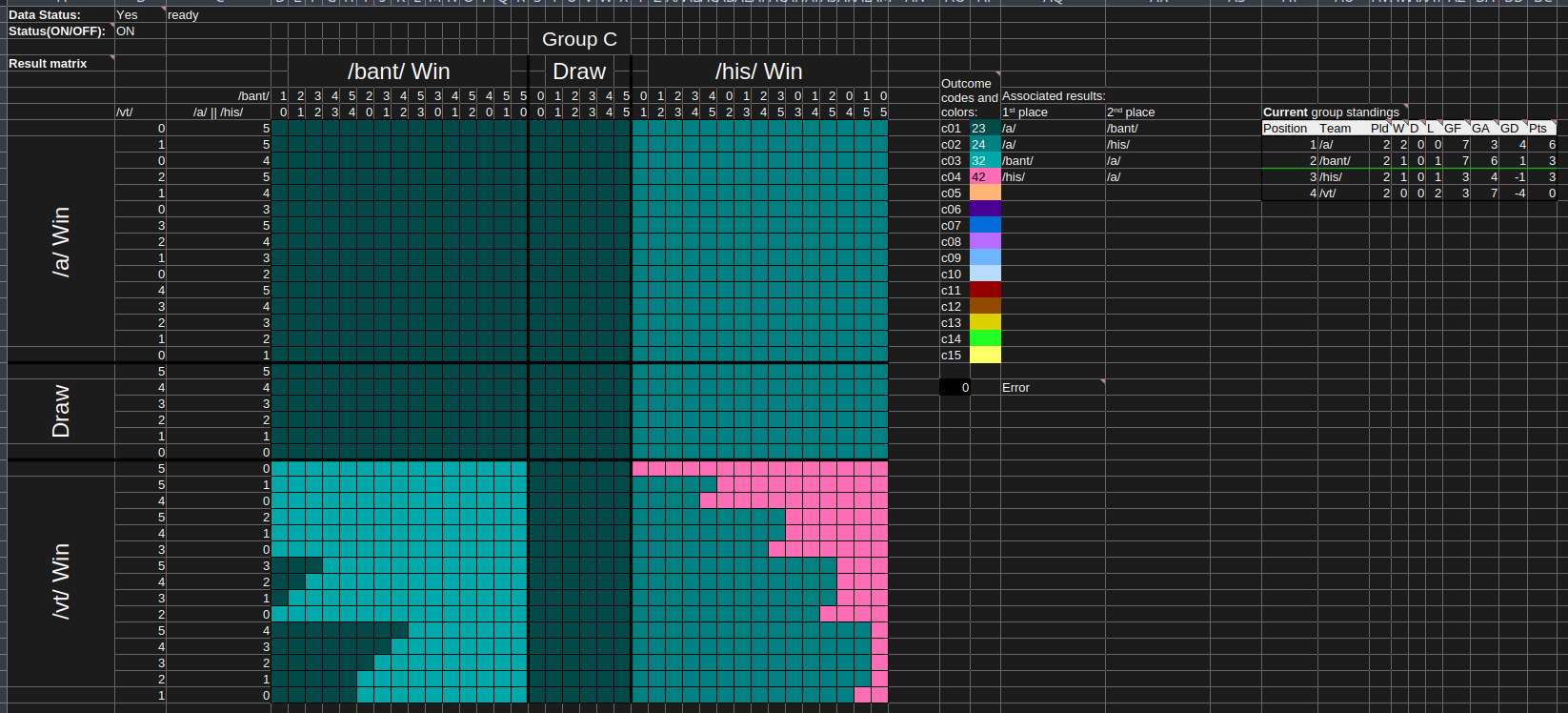Select the 'Status(ON/OFF):' label cell
This screenshot has height=713, width=1568.
pyautogui.click(x=61, y=31)
